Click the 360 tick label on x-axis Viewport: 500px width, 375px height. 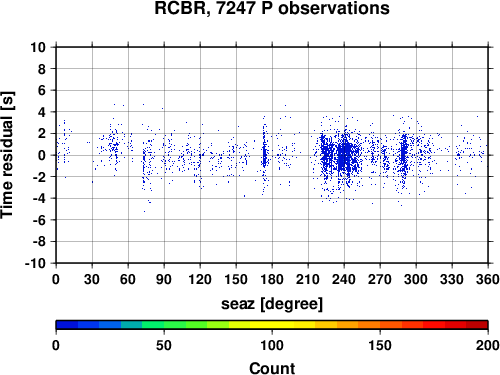(488, 279)
